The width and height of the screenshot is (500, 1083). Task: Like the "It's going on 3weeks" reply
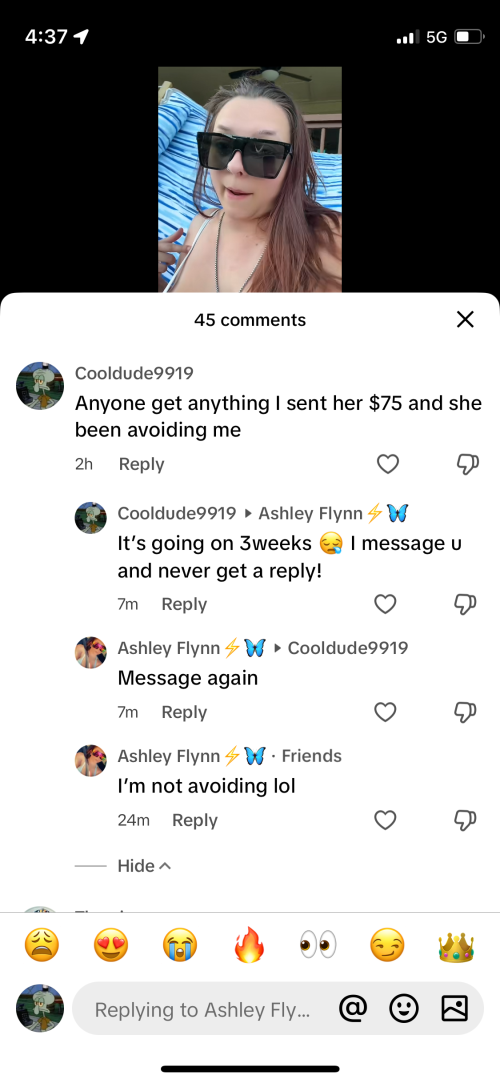point(385,604)
